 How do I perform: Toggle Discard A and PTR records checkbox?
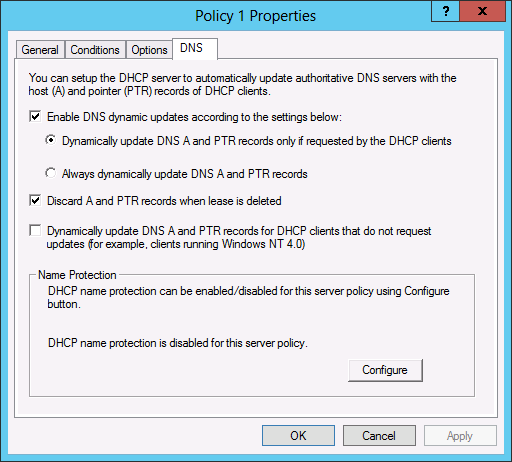pos(35,201)
